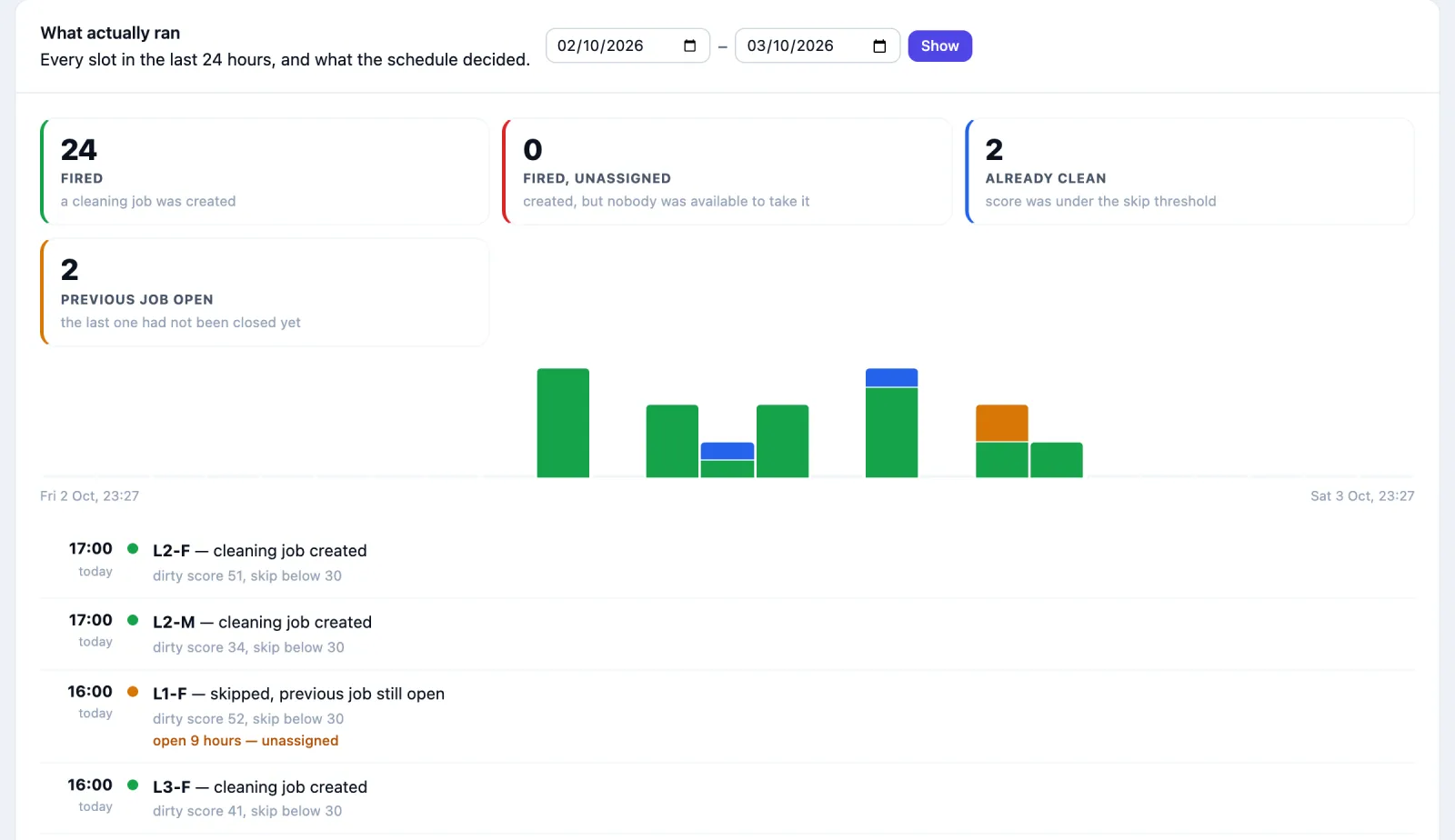Click the 'Sat 3 Oct, 23:27' chart end label

[1362, 495]
